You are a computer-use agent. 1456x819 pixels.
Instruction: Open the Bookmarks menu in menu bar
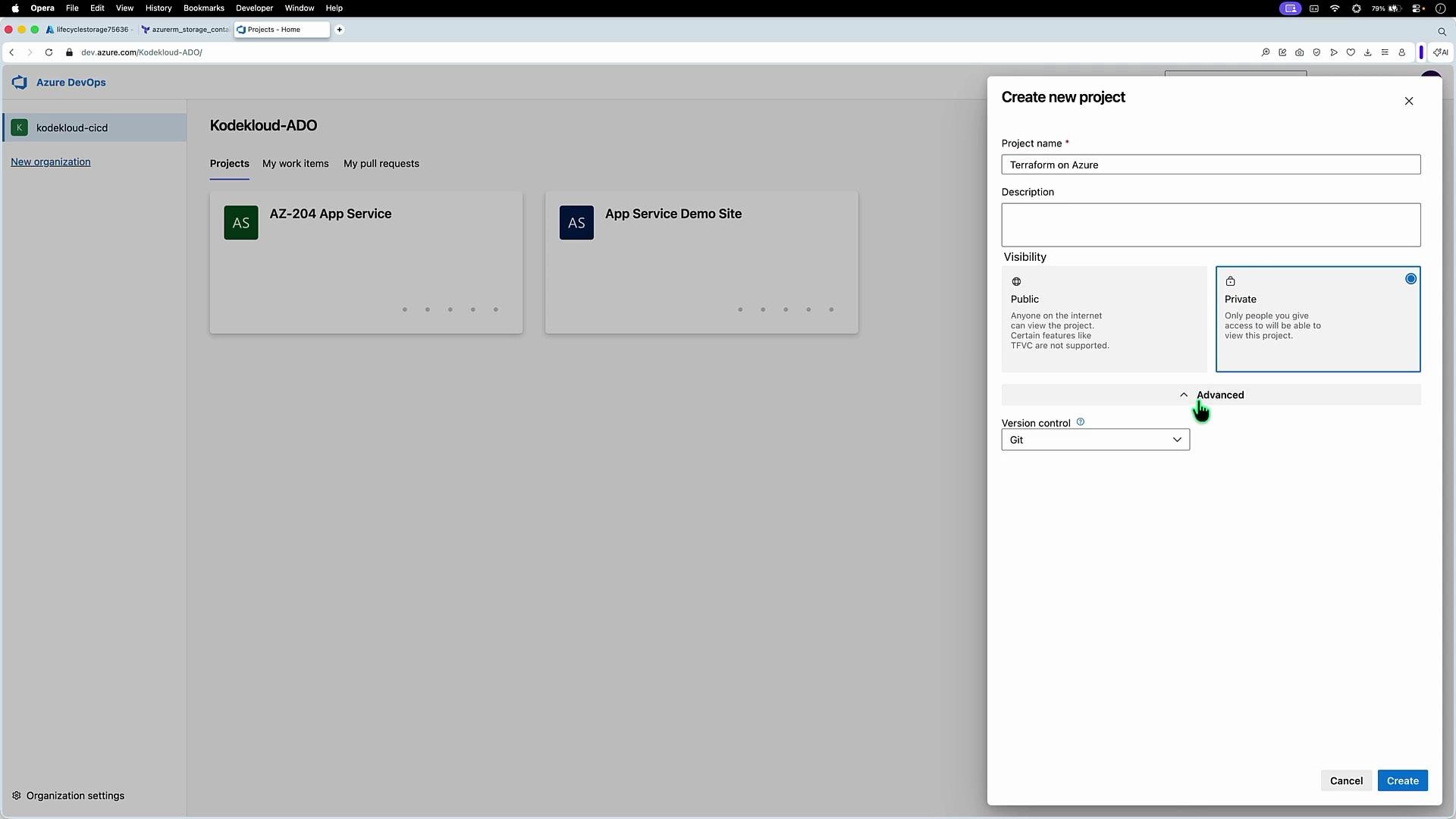point(204,8)
